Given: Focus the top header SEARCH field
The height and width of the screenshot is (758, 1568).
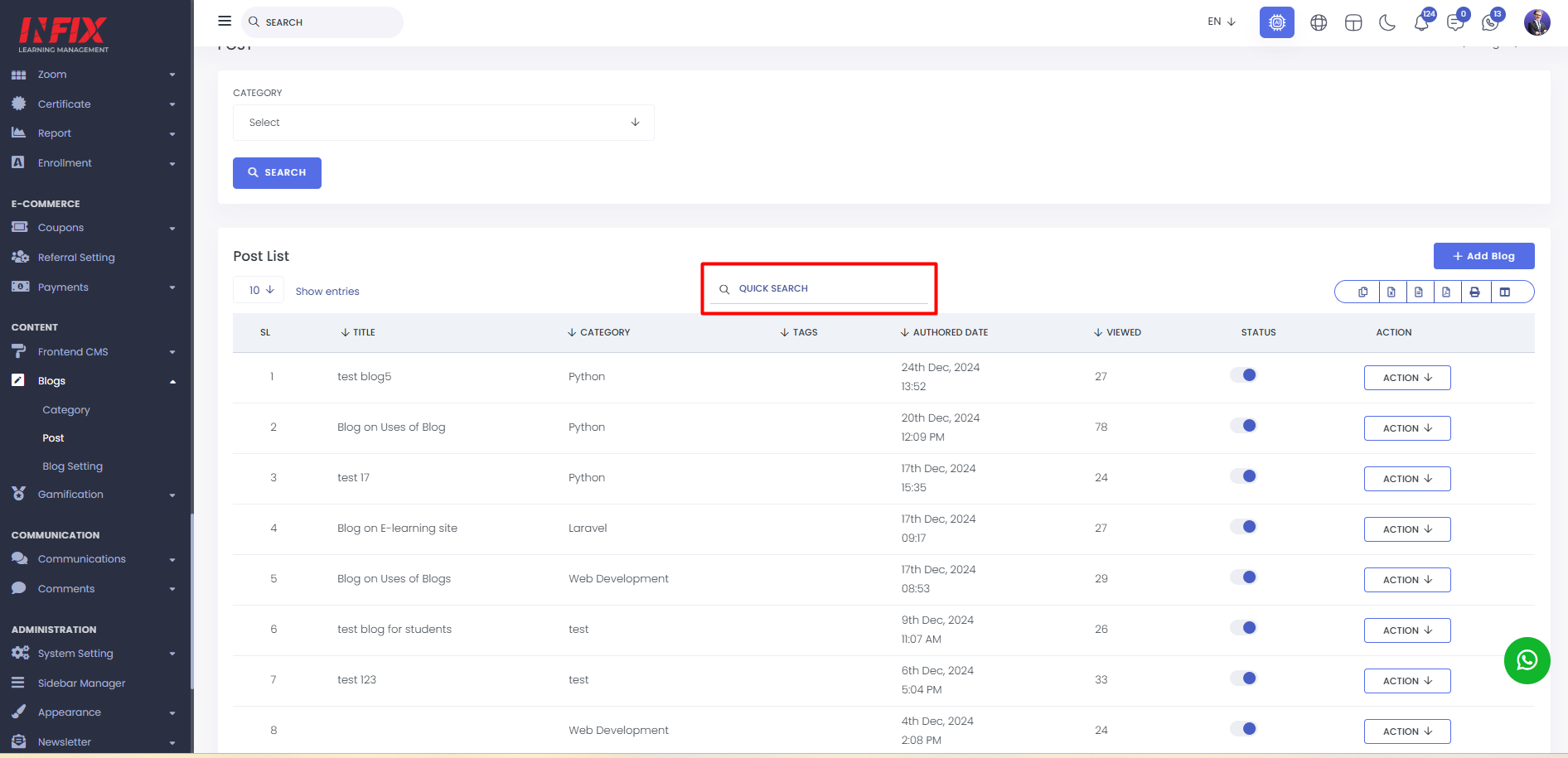Looking at the screenshot, I should (322, 22).
